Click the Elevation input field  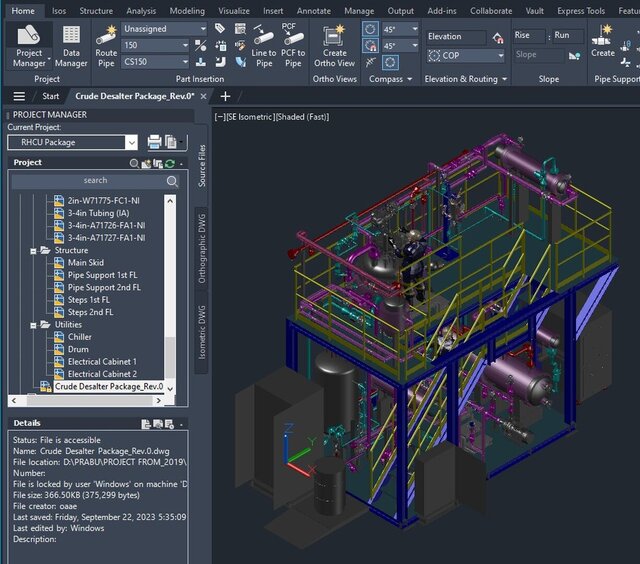(x=457, y=37)
